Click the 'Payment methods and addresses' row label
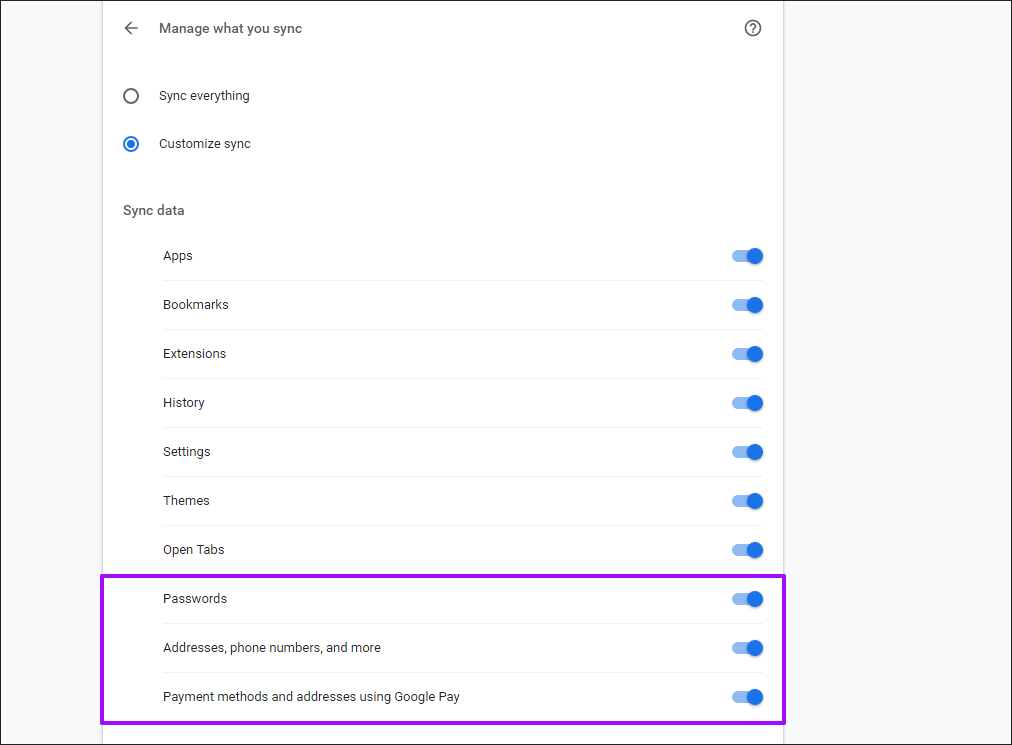The width and height of the screenshot is (1012, 745). point(311,697)
